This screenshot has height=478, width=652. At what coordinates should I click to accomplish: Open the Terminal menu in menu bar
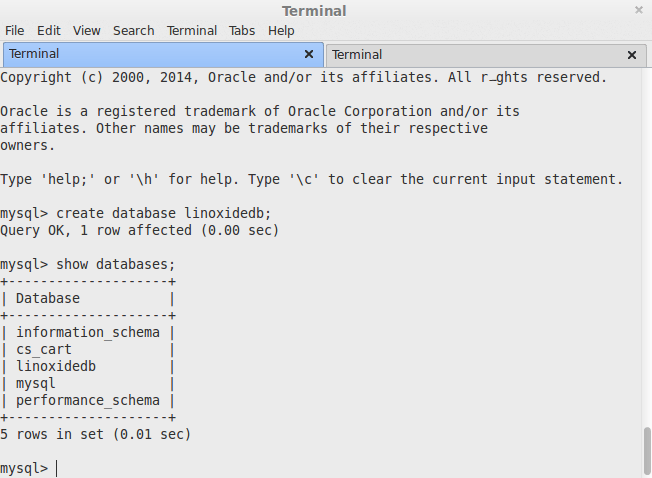[x=192, y=31]
